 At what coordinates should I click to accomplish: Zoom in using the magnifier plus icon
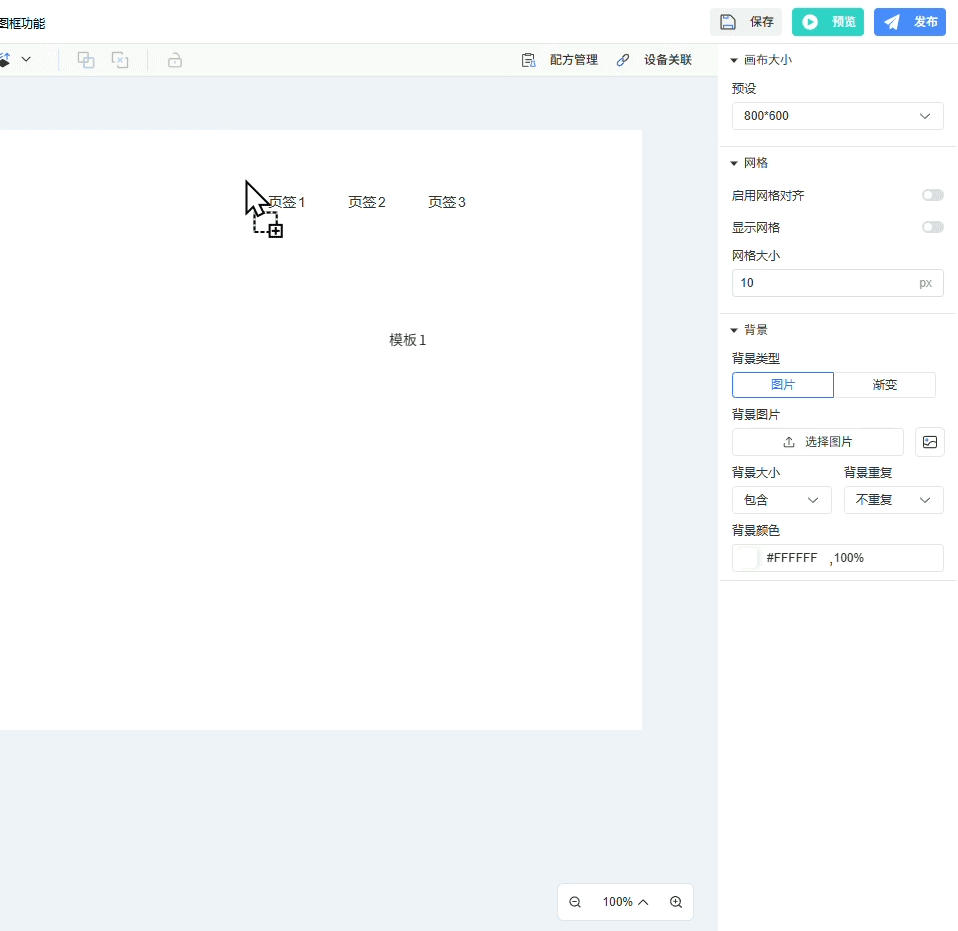pos(676,902)
